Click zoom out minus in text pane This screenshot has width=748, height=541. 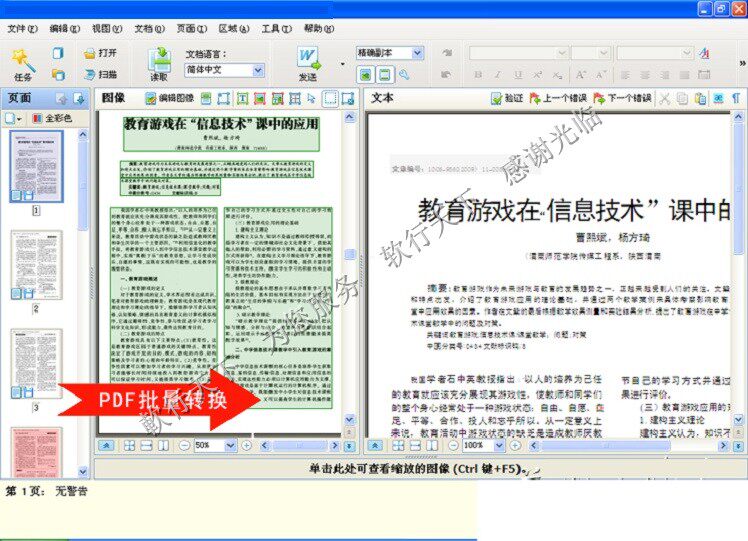pos(453,446)
